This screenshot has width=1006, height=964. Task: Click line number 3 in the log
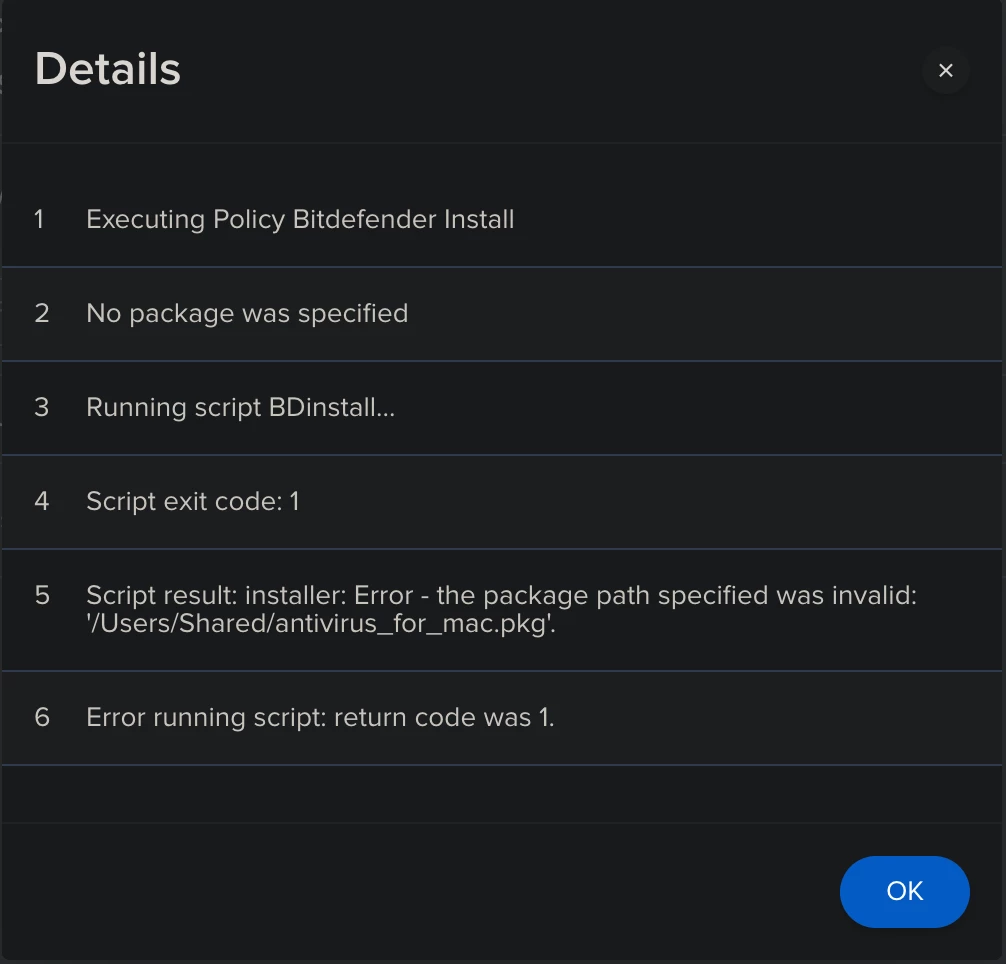[42, 407]
